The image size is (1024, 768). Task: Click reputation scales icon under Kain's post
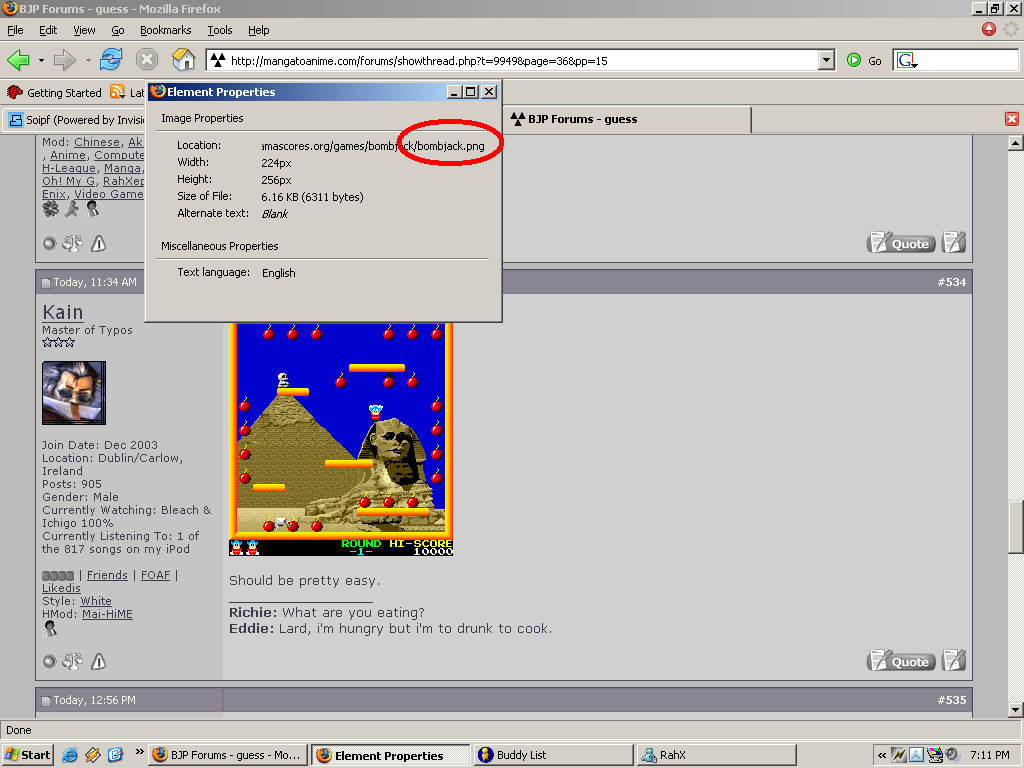click(72, 662)
